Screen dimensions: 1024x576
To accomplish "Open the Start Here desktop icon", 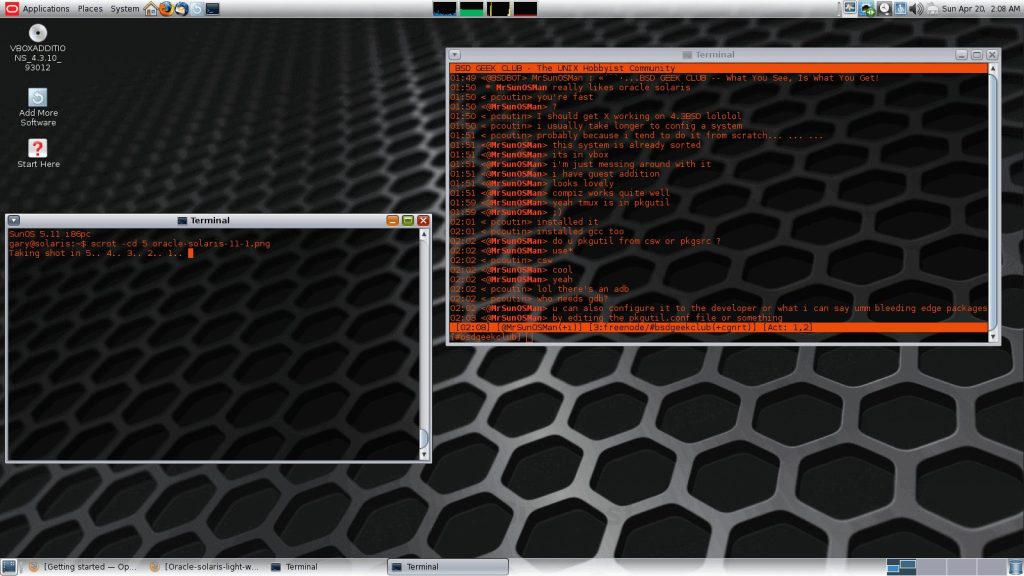I will (38, 153).
